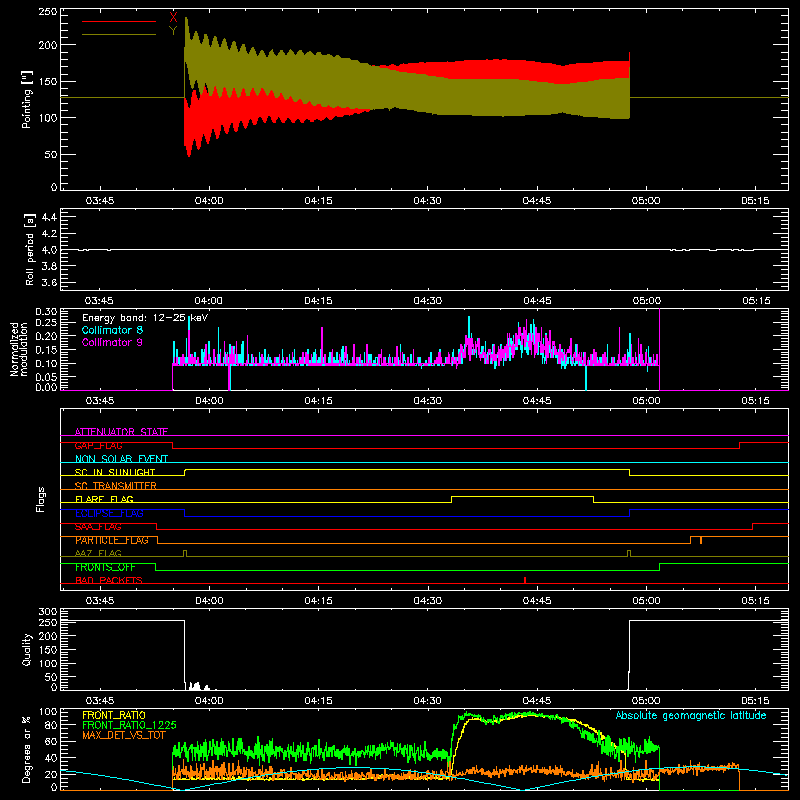Image resolution: width=800 pixels, height=800 pixels.
Task: Click the Roll period axis title
Action: 30,249
